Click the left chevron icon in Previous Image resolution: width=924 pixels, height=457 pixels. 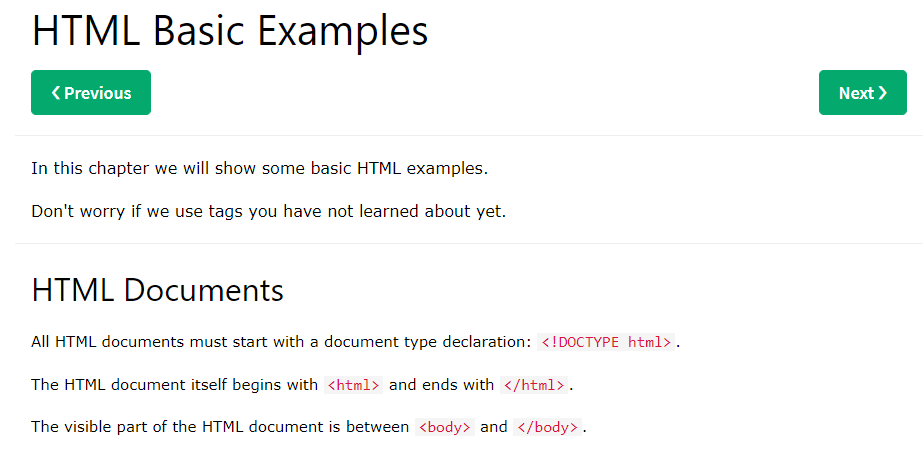coord(56,93)
